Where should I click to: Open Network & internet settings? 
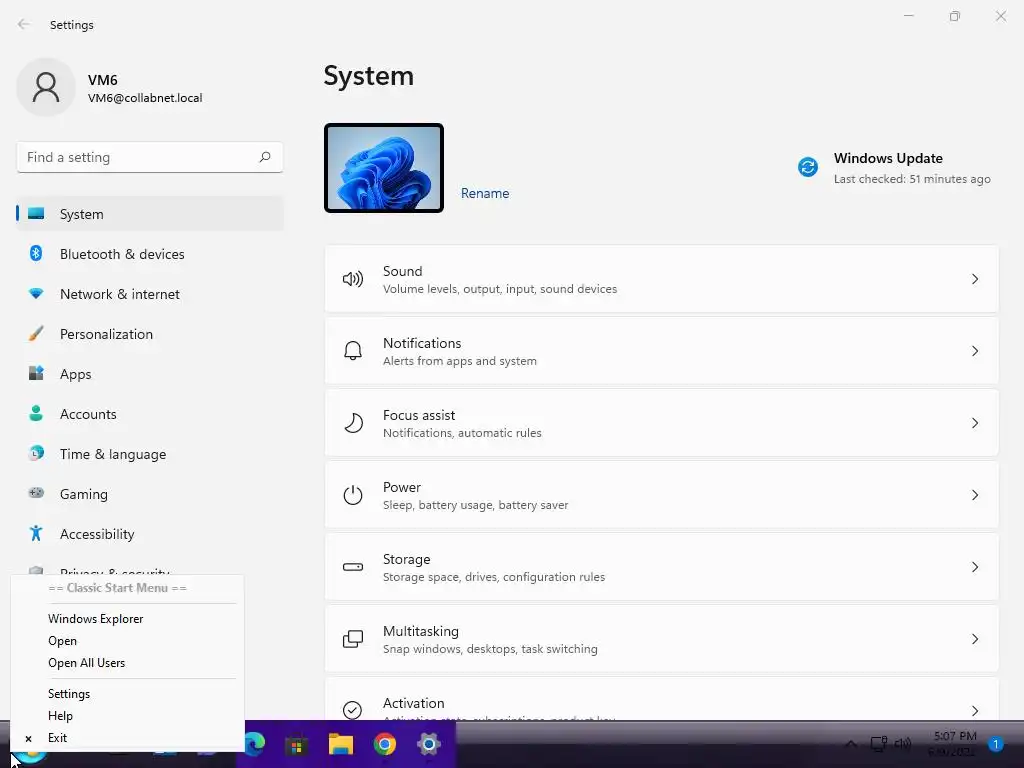point(150,294)
